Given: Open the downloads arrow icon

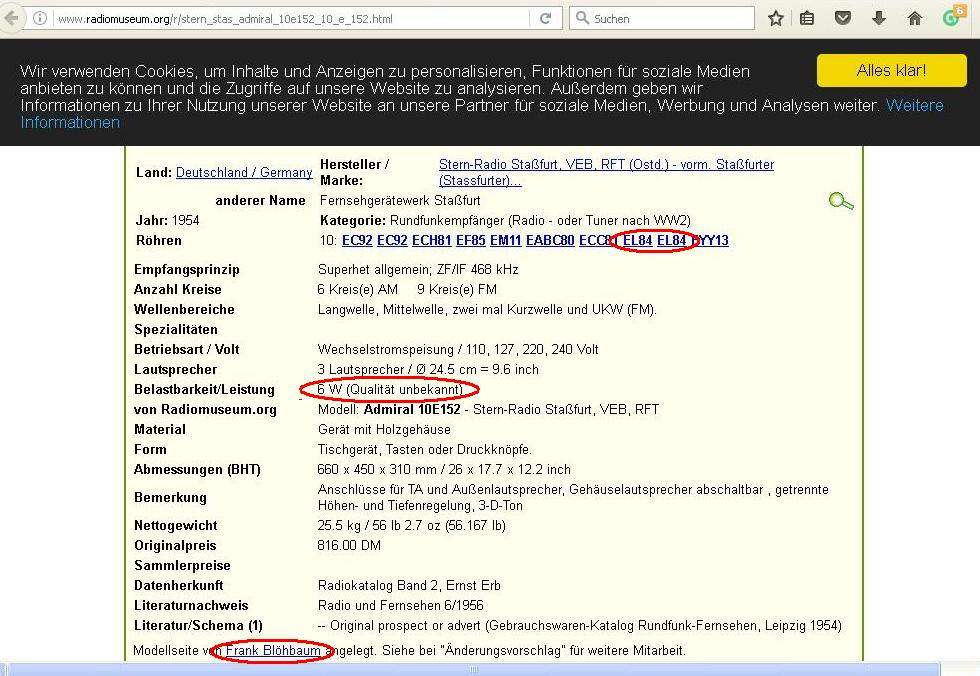Looking at the screenshot, I should [879, 18].
